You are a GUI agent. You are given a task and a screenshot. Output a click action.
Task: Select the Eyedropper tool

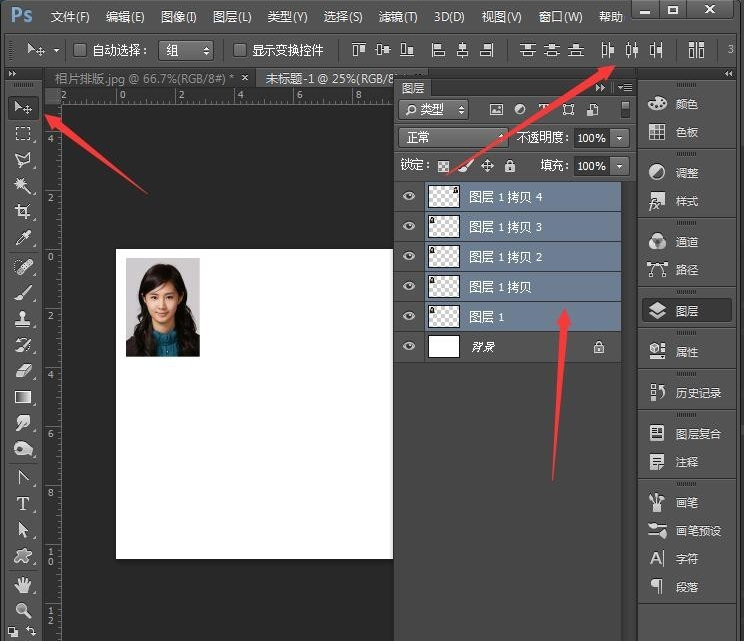(x=22, y=238)
